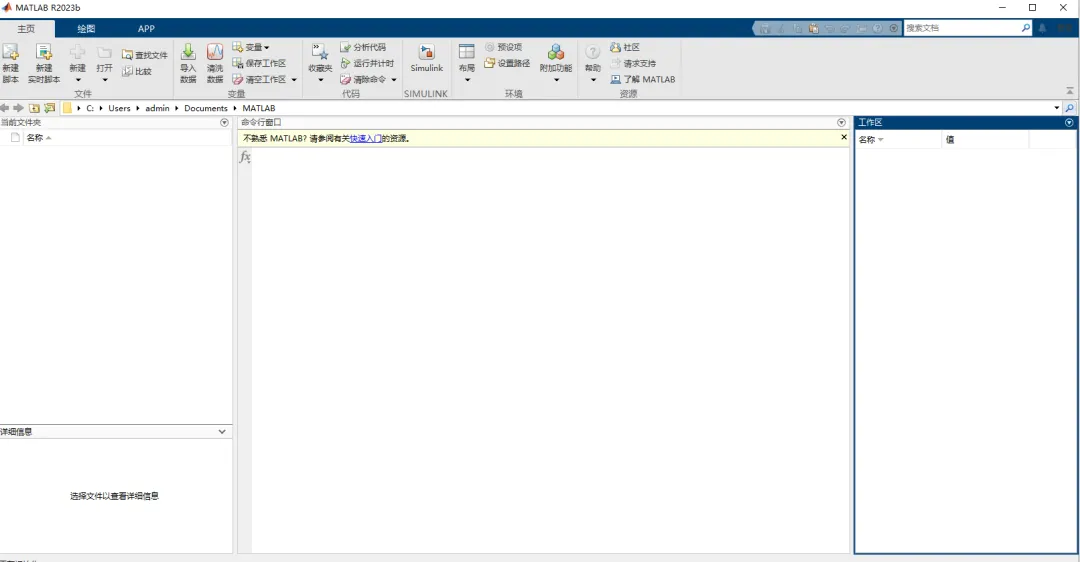Open the 布局 layout dropdown
Screen dimensions: 1080x562
coord(467,80)
